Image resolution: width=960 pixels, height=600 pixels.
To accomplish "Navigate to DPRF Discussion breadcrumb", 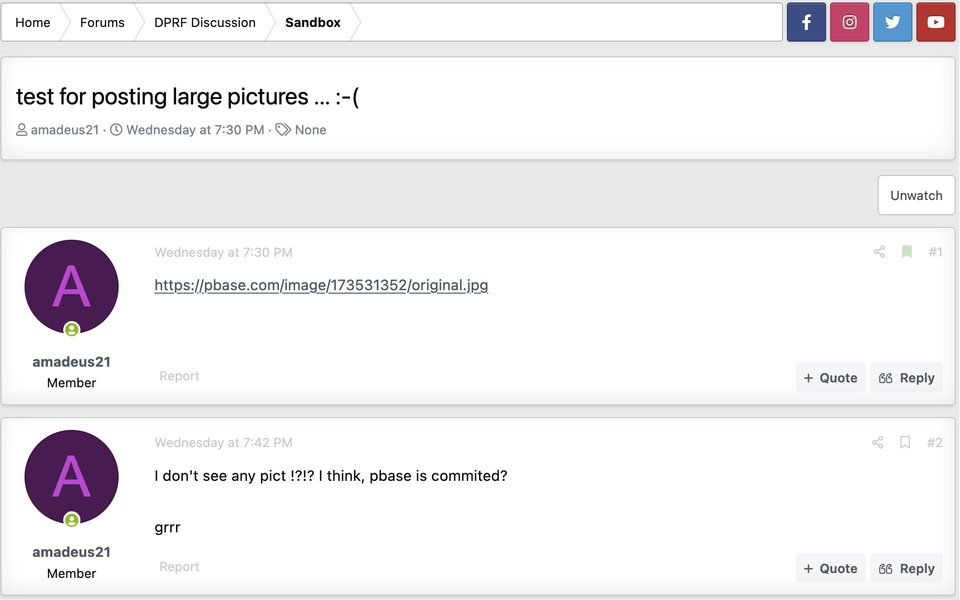I will coord(205,22).
